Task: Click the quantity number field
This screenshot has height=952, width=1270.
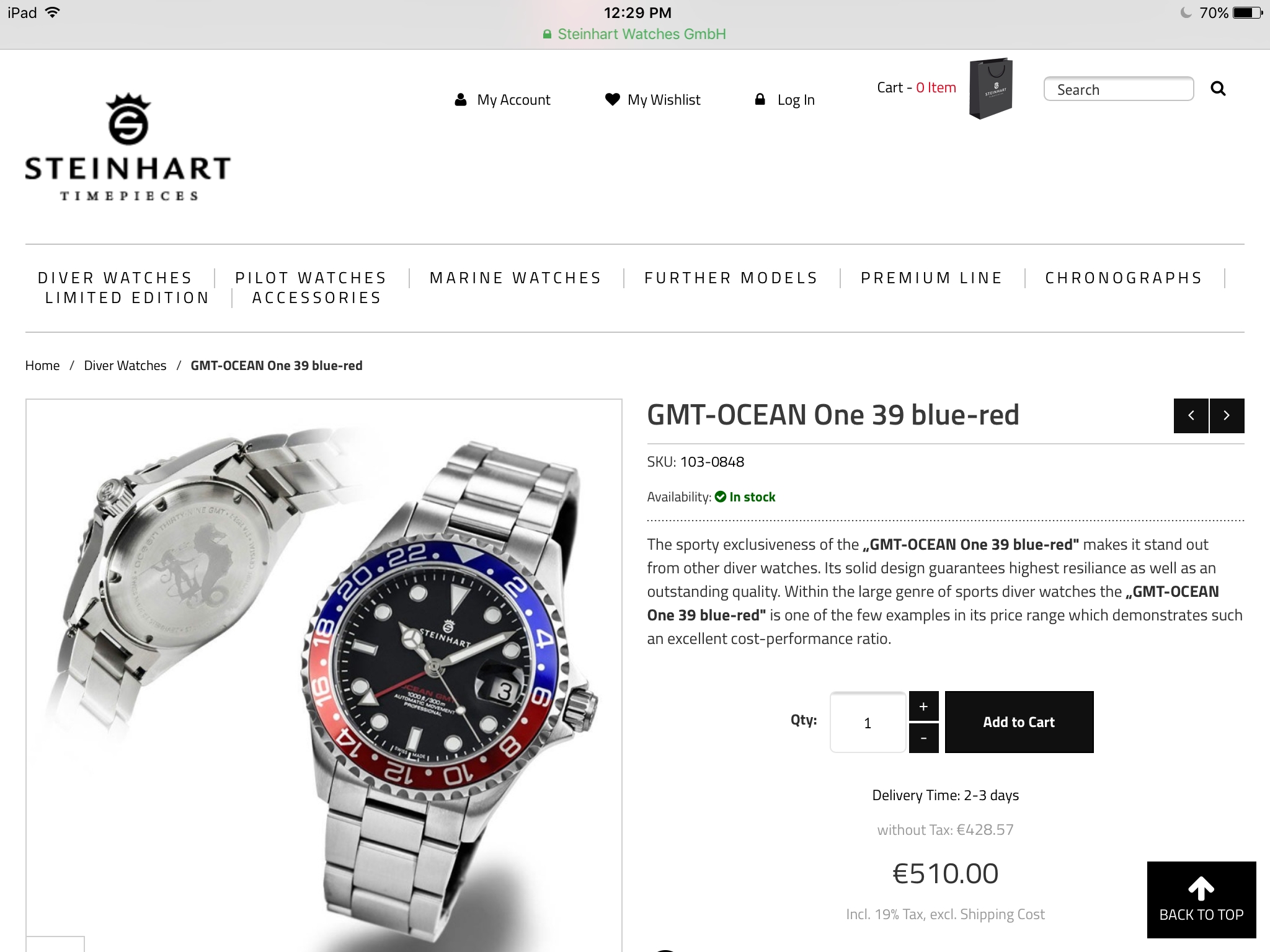Action: coord(868,722)
